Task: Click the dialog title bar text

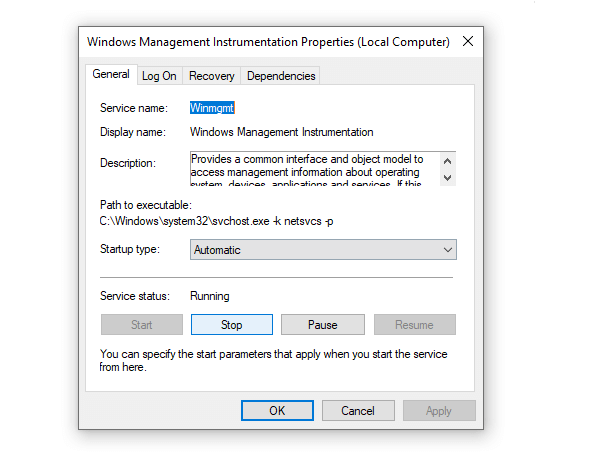Action: 268,42
